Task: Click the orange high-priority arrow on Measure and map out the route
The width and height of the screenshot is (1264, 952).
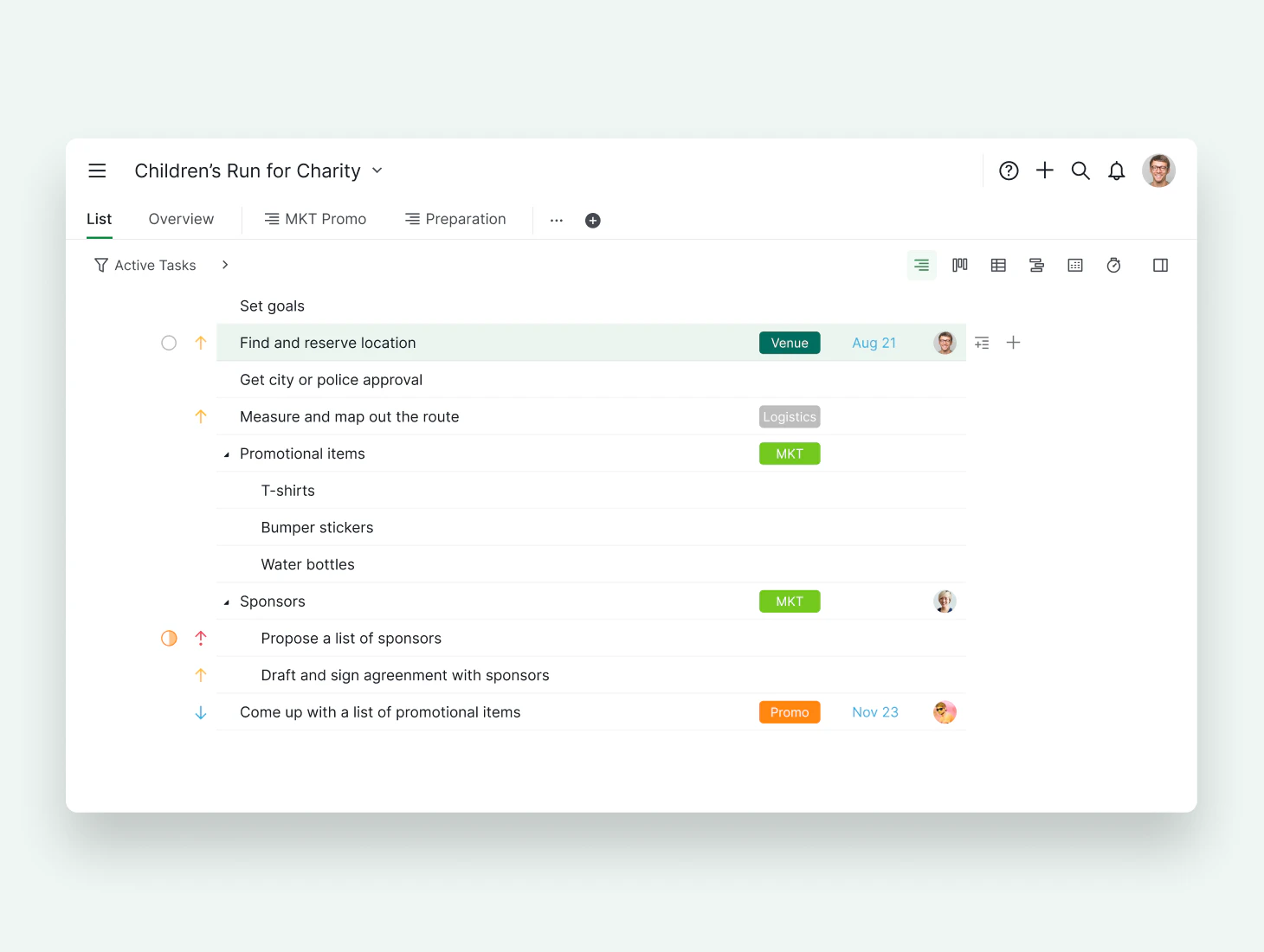Action: point(200,416)
